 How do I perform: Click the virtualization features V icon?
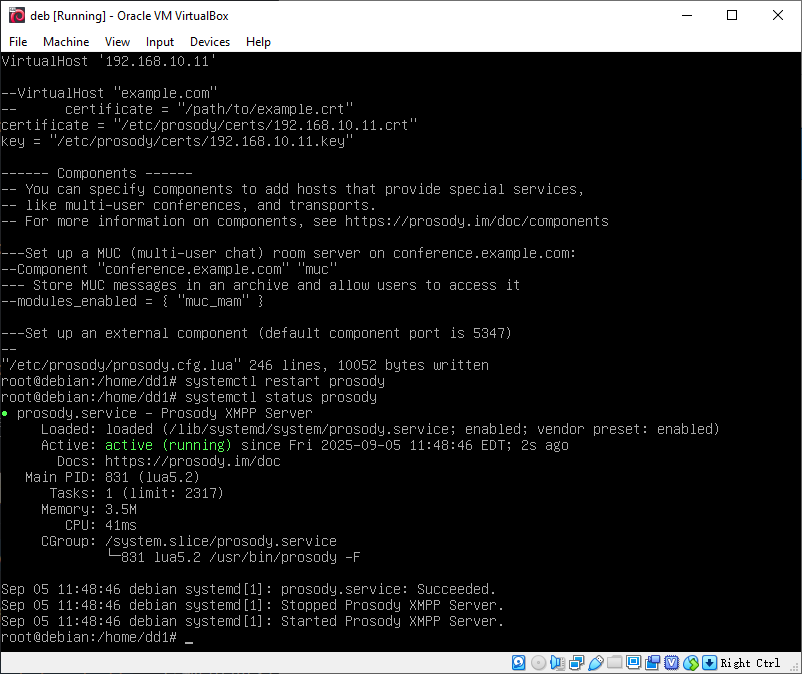pyautogui.click(x=672, y=663)
